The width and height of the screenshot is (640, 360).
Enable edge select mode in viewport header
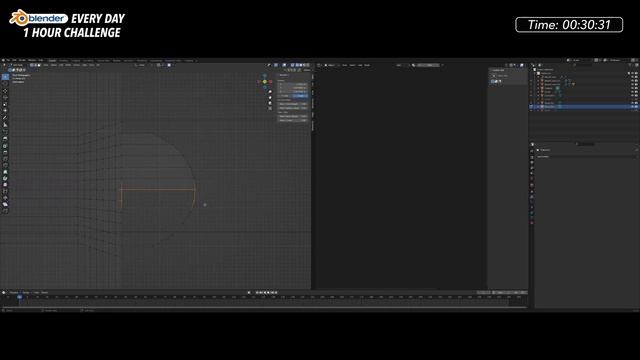36,65
